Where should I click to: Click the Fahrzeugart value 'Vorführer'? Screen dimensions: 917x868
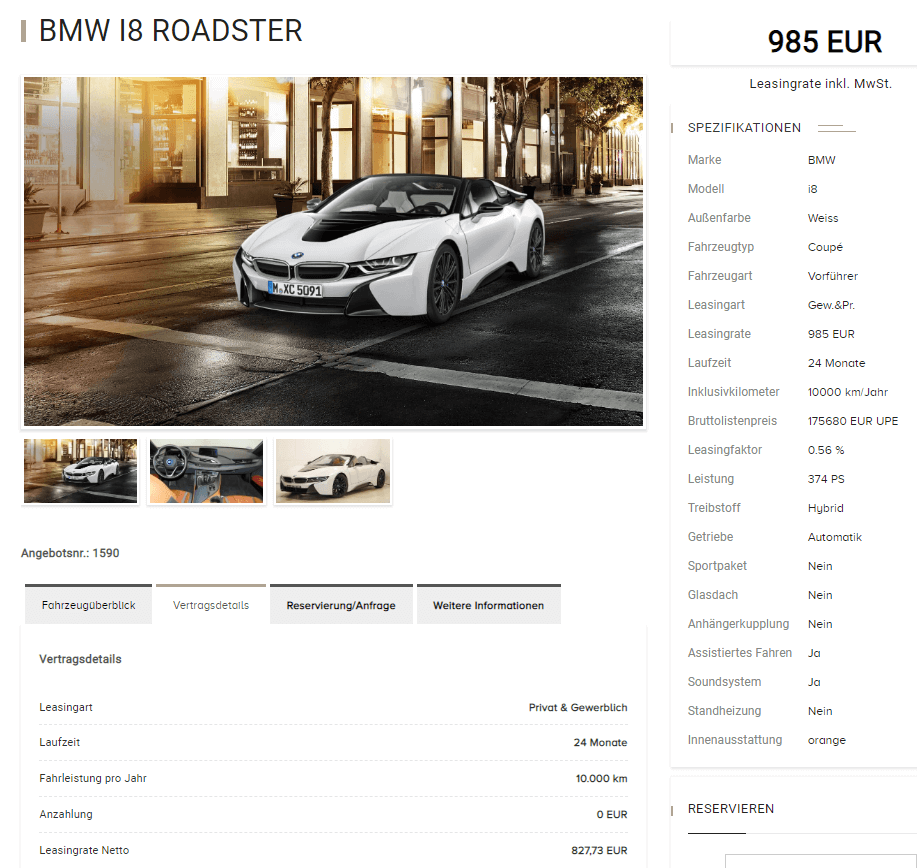tap(833, 275)
